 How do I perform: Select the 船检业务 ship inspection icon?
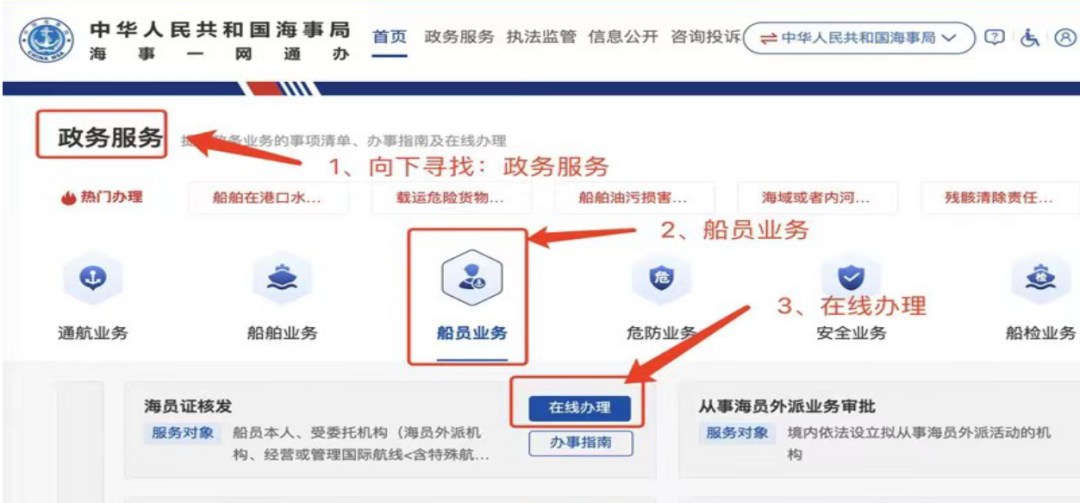[x=1040, y=278]
